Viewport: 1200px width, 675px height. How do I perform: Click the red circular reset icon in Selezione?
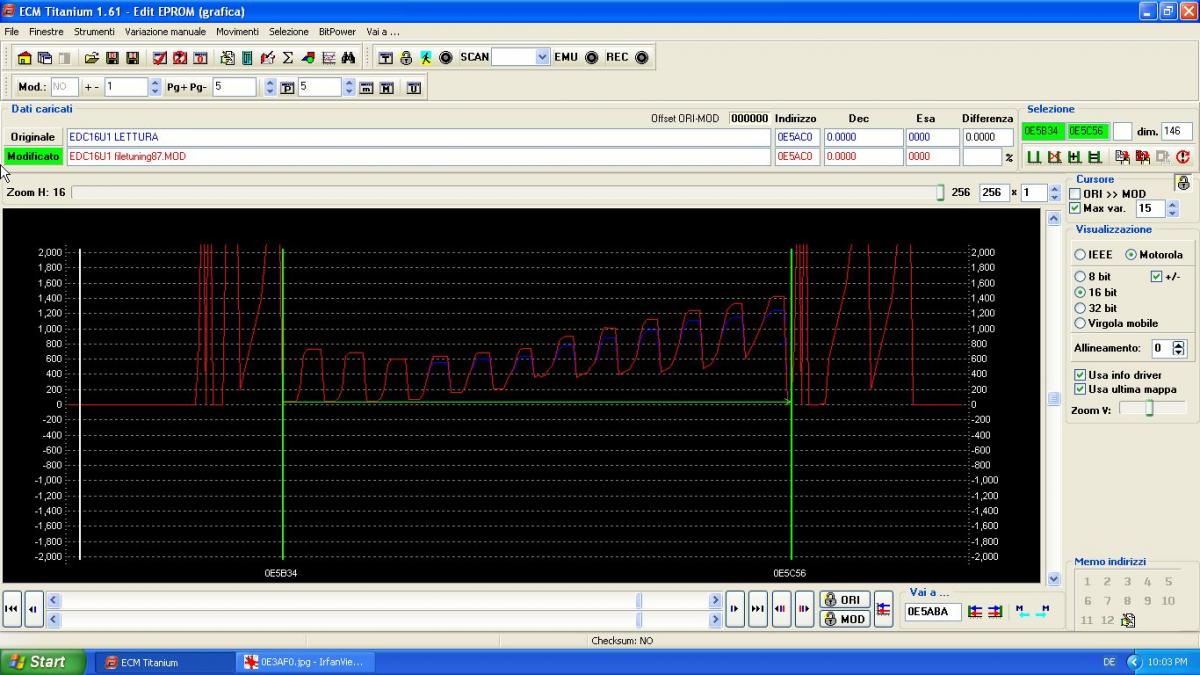point(1183,157)
